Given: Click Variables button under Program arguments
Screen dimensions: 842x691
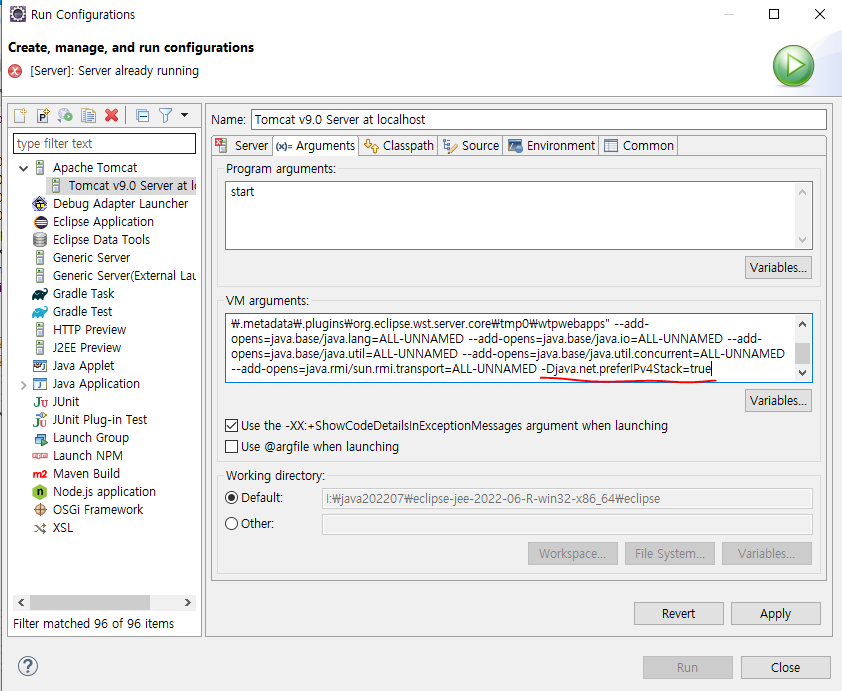Looking at the screenshot, I should point(778,267).
